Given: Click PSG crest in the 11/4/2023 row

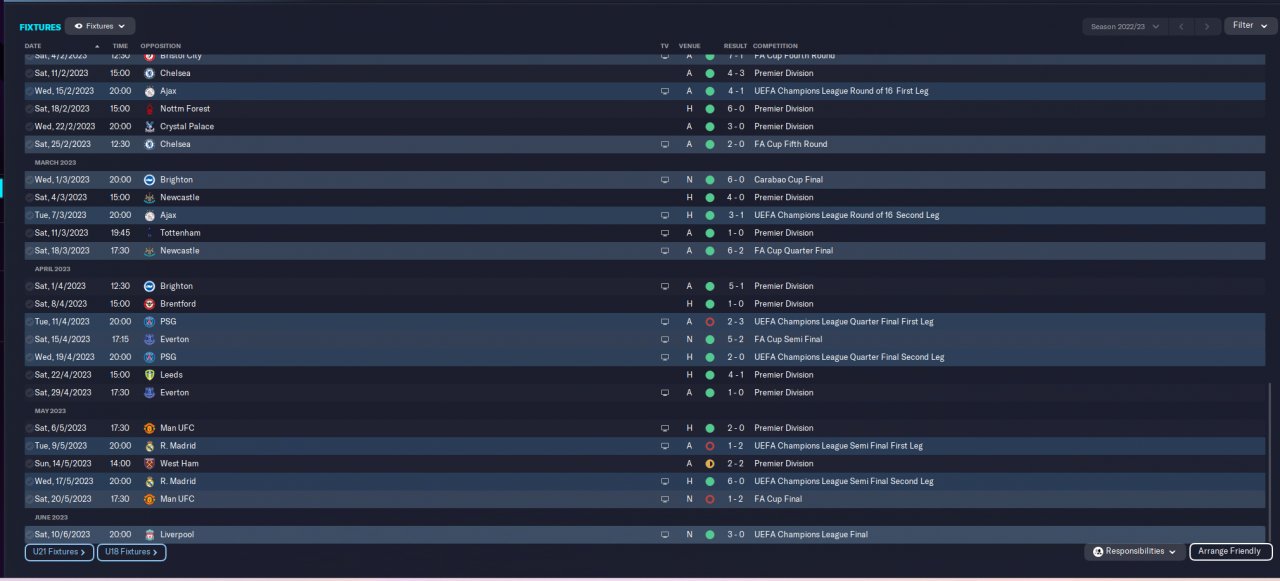Looking at the screenshot, I should coord(149,322).
